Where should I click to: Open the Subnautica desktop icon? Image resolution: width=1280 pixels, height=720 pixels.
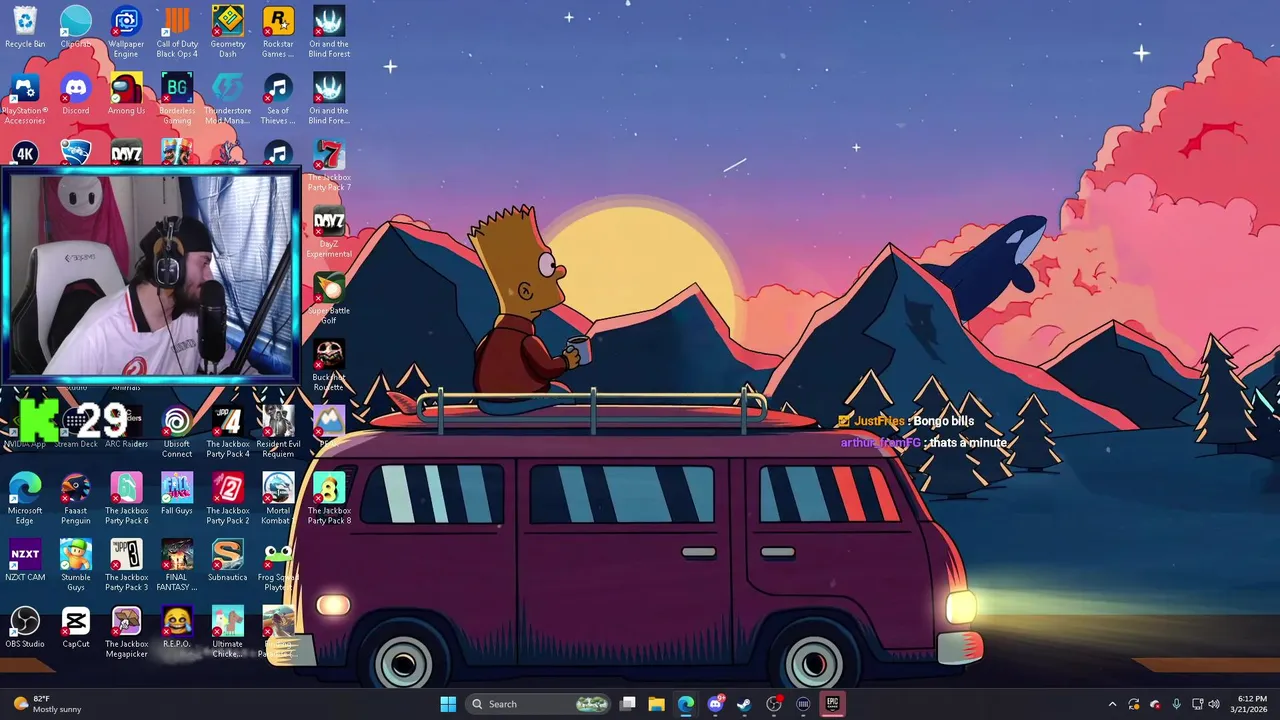[228, 562]
